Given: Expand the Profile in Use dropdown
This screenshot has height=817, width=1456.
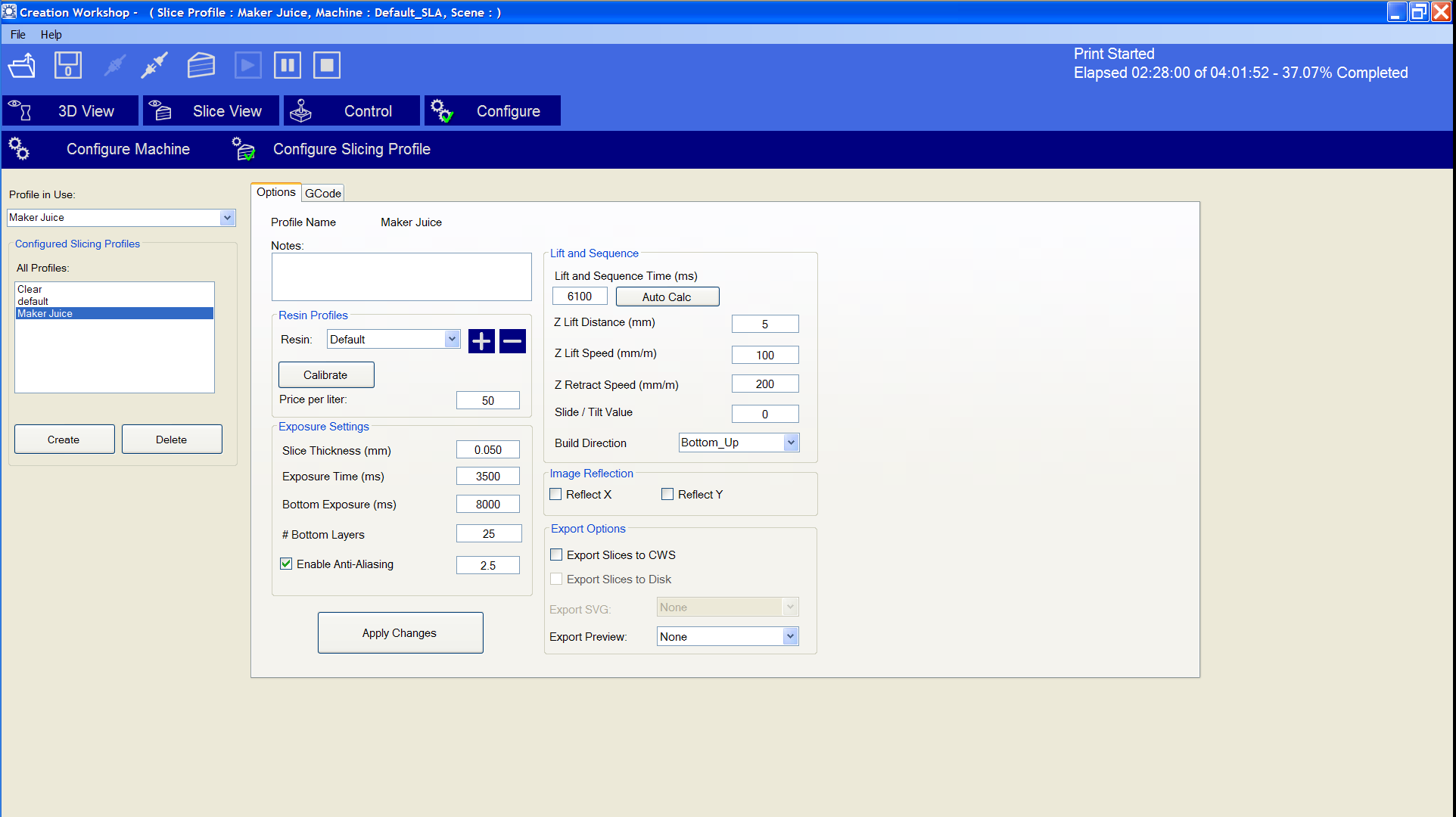Looking at the screenshot, I should pos(227,218).
